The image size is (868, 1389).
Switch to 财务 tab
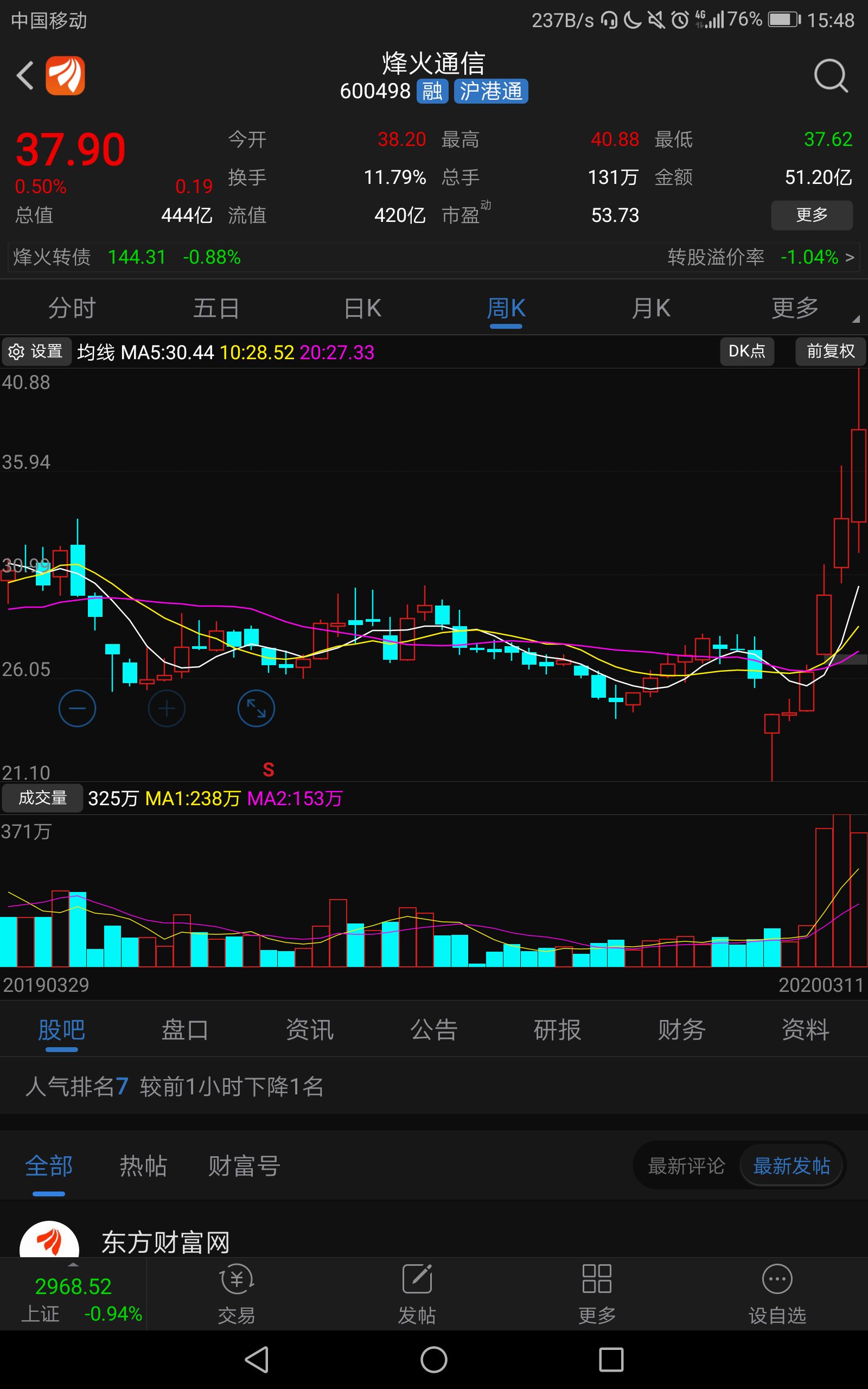pyautogui.click(x=681, y=1030)
